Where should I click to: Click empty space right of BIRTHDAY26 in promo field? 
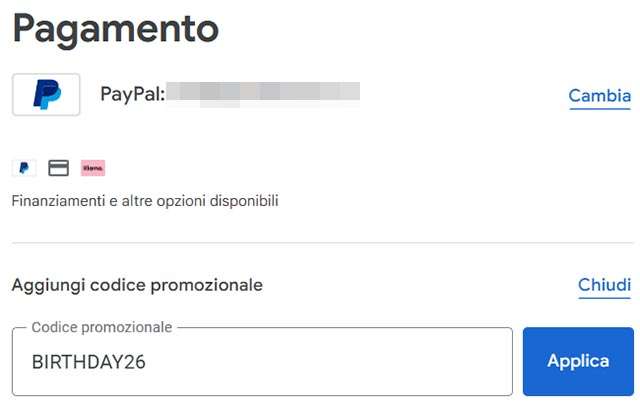click(x=350, y=362)
